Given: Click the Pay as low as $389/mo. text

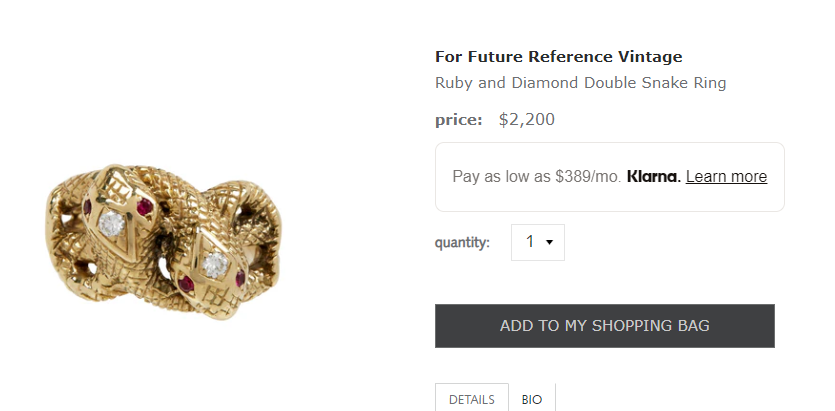Looking at the screenshot, I should tap(536, 177).
